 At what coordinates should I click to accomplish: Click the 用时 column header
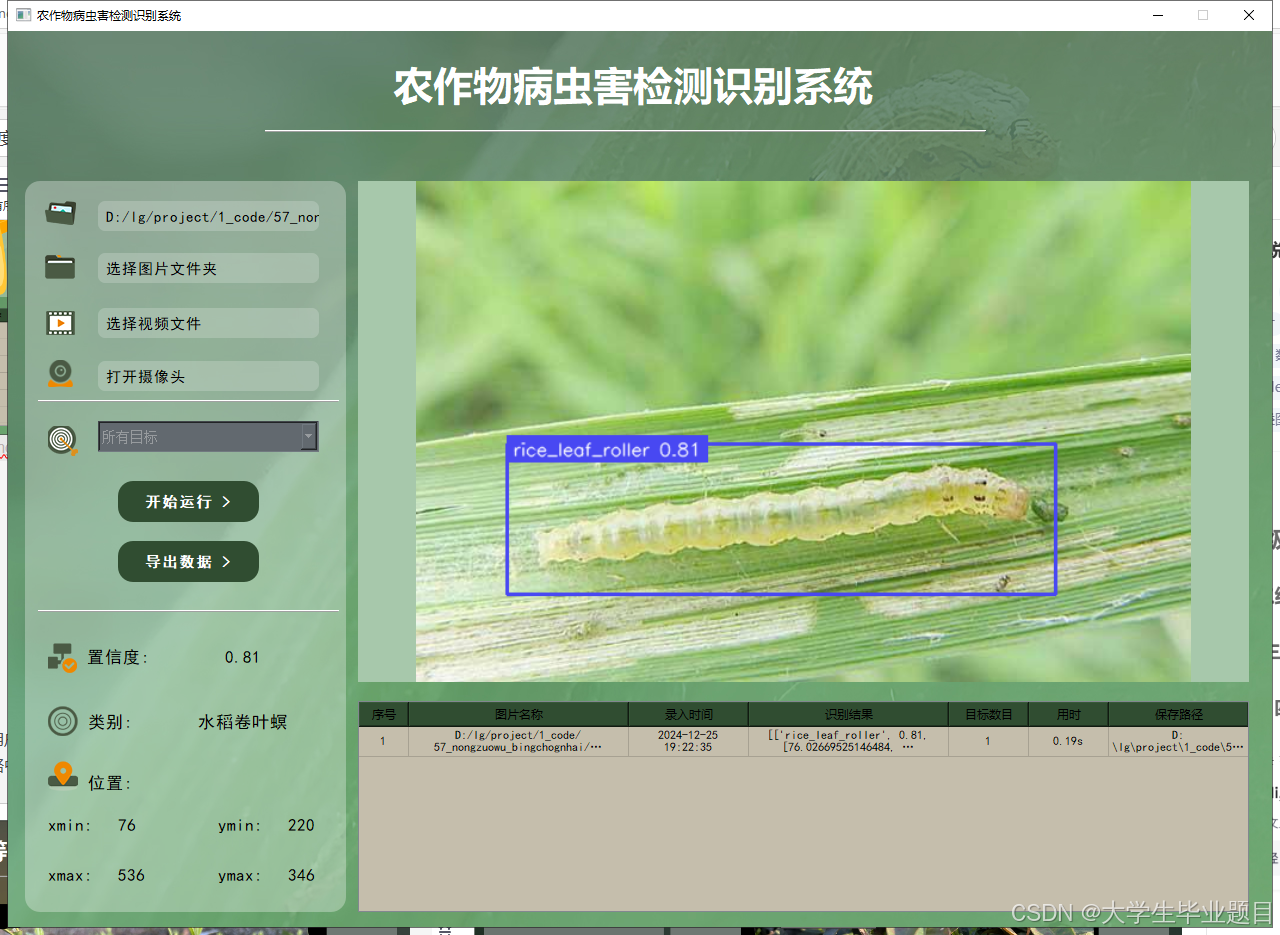click(1069, 714)
